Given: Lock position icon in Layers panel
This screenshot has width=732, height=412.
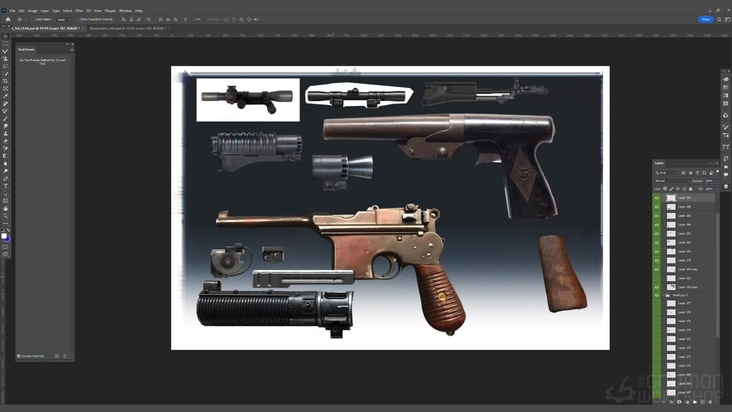Looking at the screenshot, I should 677,189.
